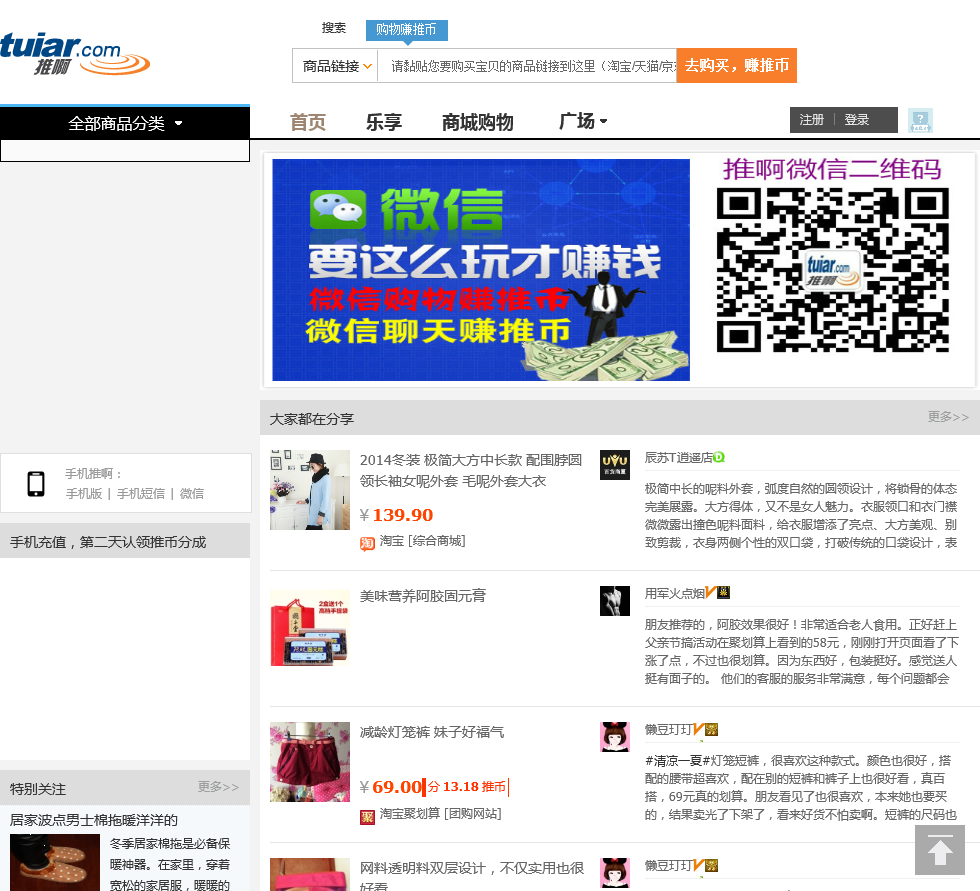The height and width of the screenshot is (891, 980).
Task: Open the 居家波点男士棉拖 article title
Action: [x=94, y=820]
